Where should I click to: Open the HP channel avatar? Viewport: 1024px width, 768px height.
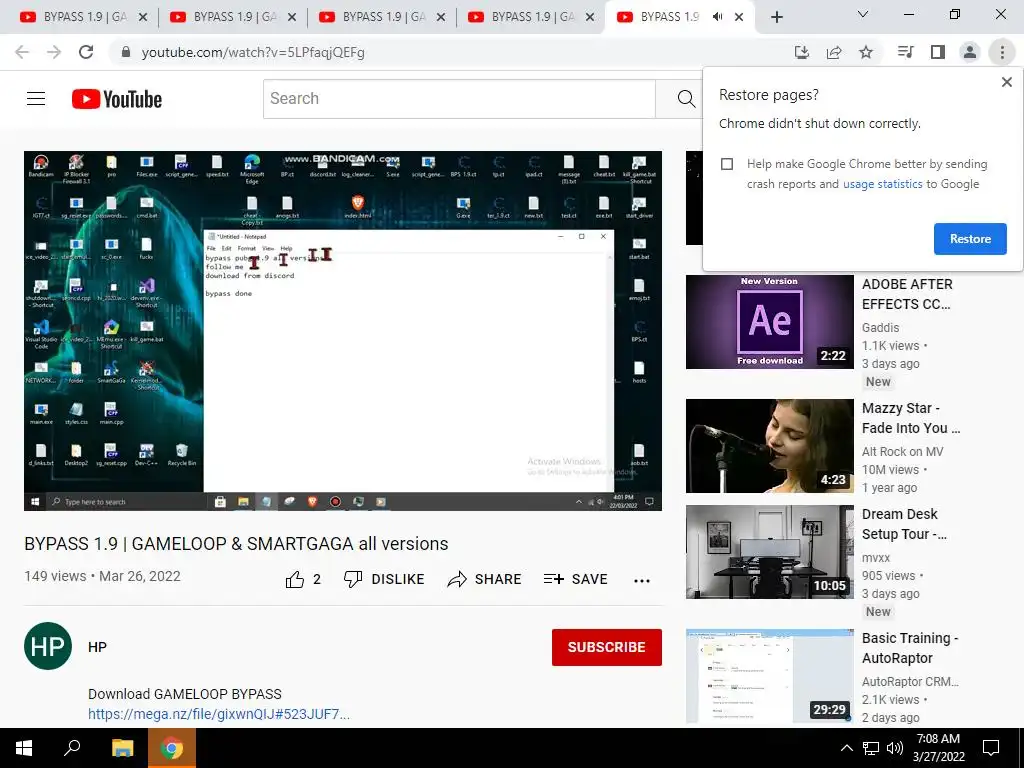(x=48, y=647)
